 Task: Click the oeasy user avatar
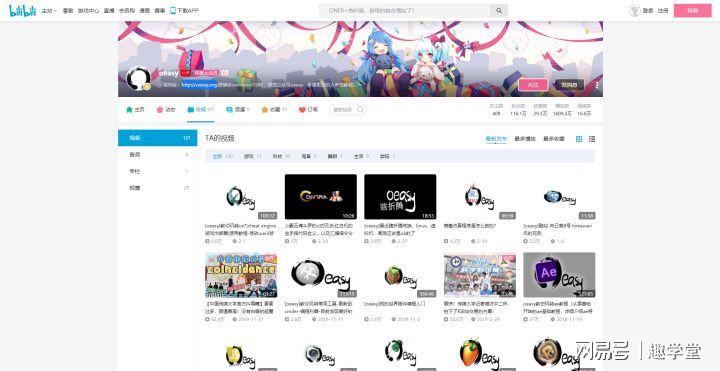(138, 79)
